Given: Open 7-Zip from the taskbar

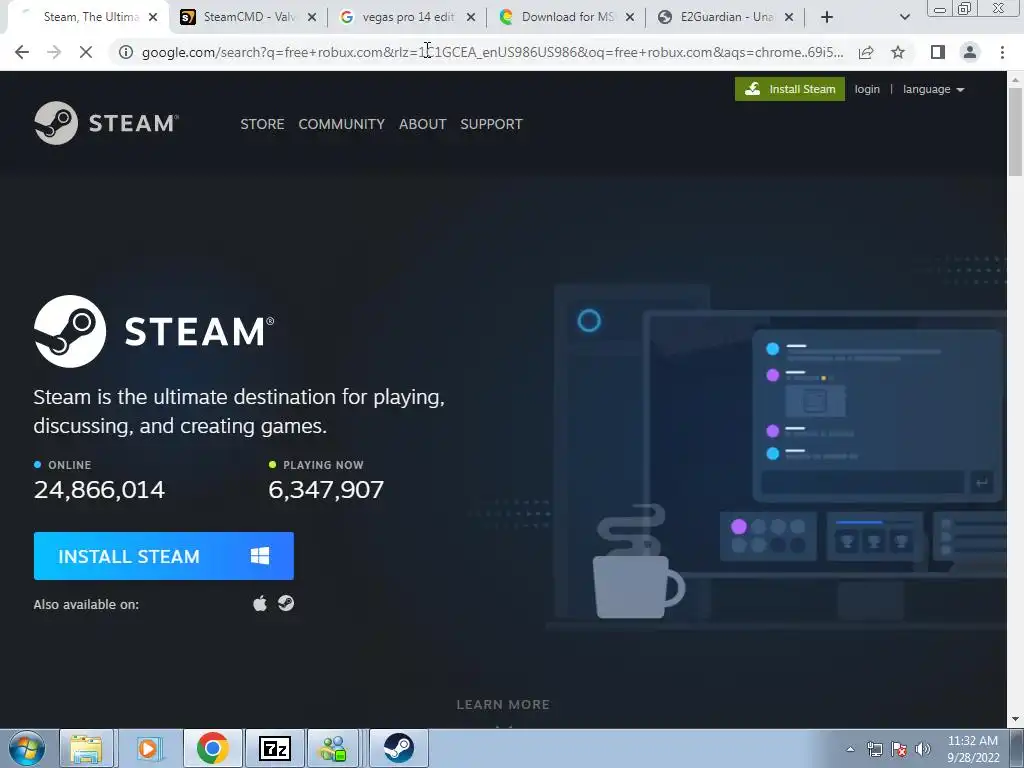Looking at the screenshot, I should coord(274,748).
